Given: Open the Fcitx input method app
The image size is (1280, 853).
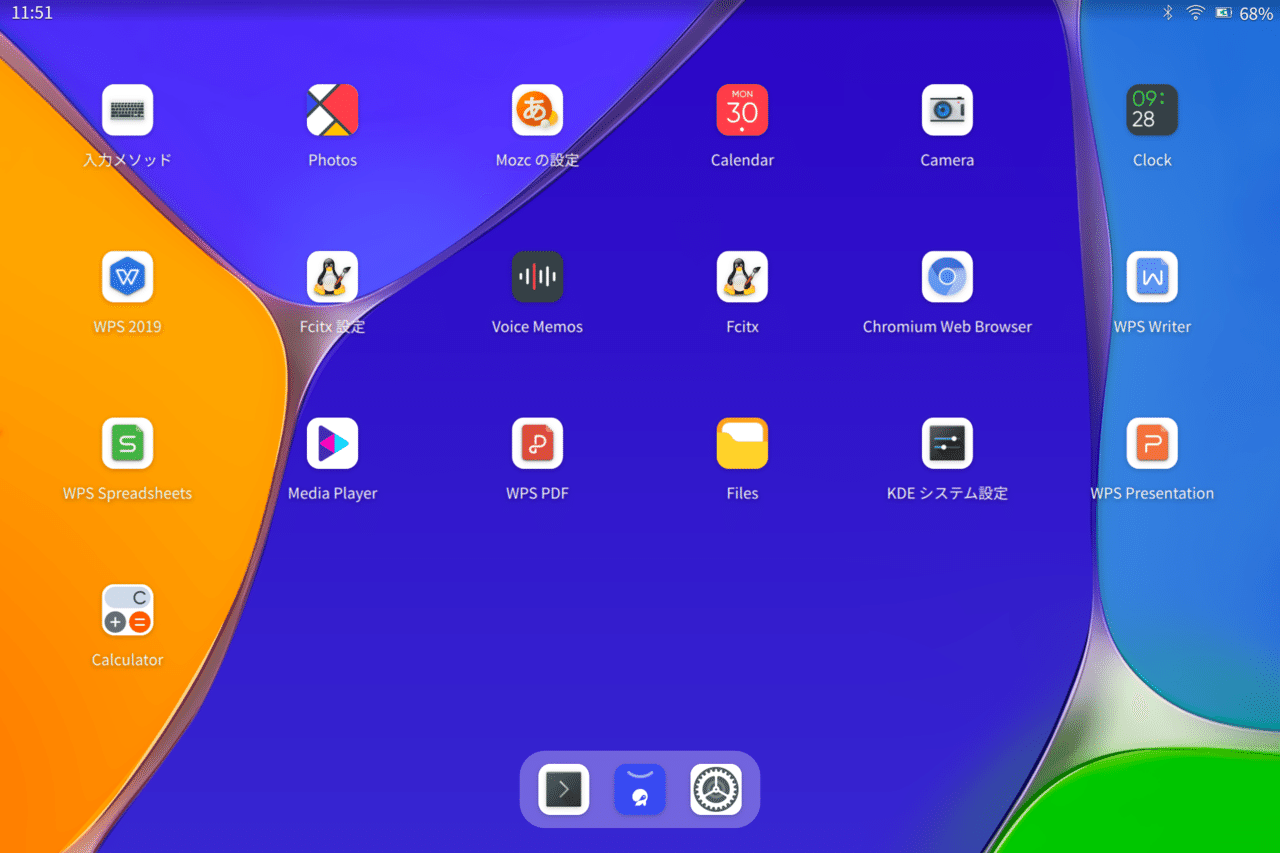Looking at the screenshot, I should [x=742, y=277].
